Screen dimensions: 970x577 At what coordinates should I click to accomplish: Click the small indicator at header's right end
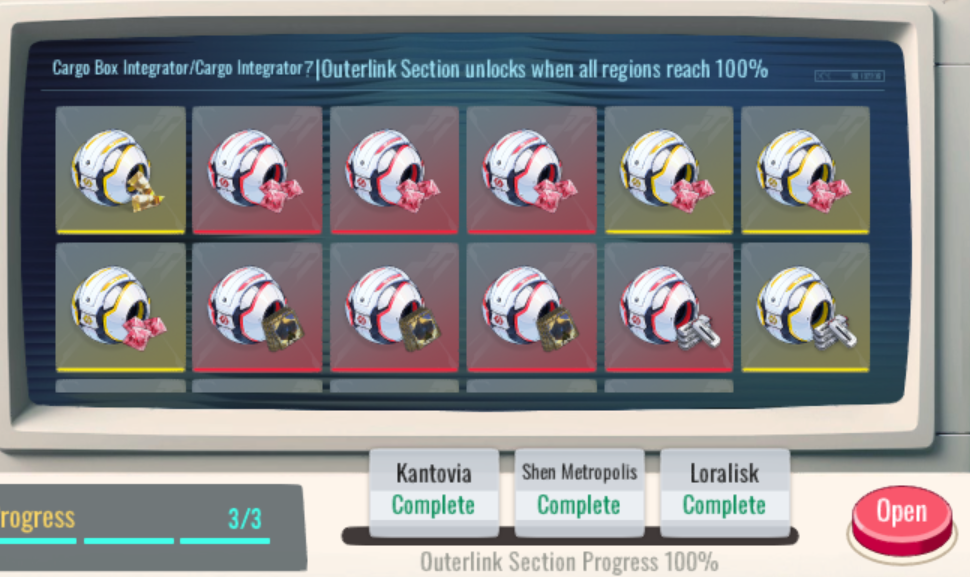click(x=849, y=76)
